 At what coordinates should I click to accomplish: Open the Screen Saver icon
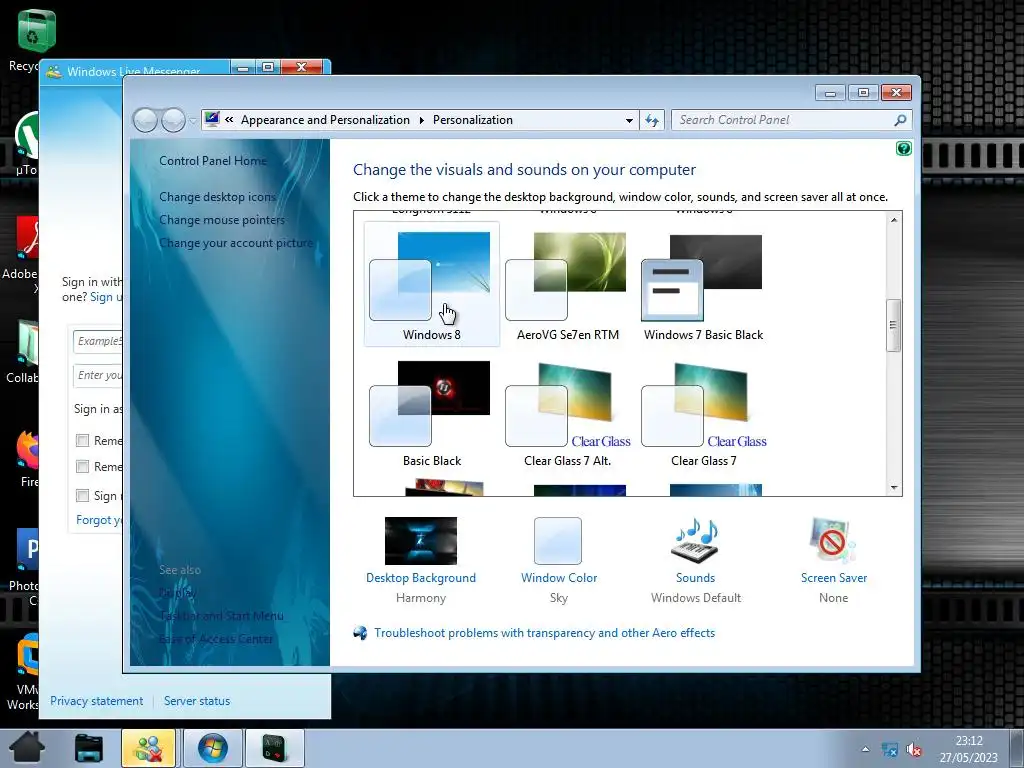click(x=833, y=541)
